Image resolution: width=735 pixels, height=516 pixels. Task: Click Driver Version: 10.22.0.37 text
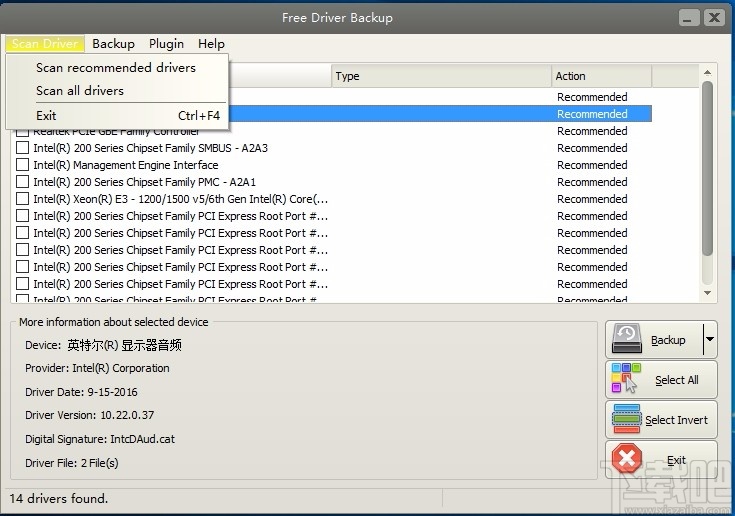(x=90, y=415)
